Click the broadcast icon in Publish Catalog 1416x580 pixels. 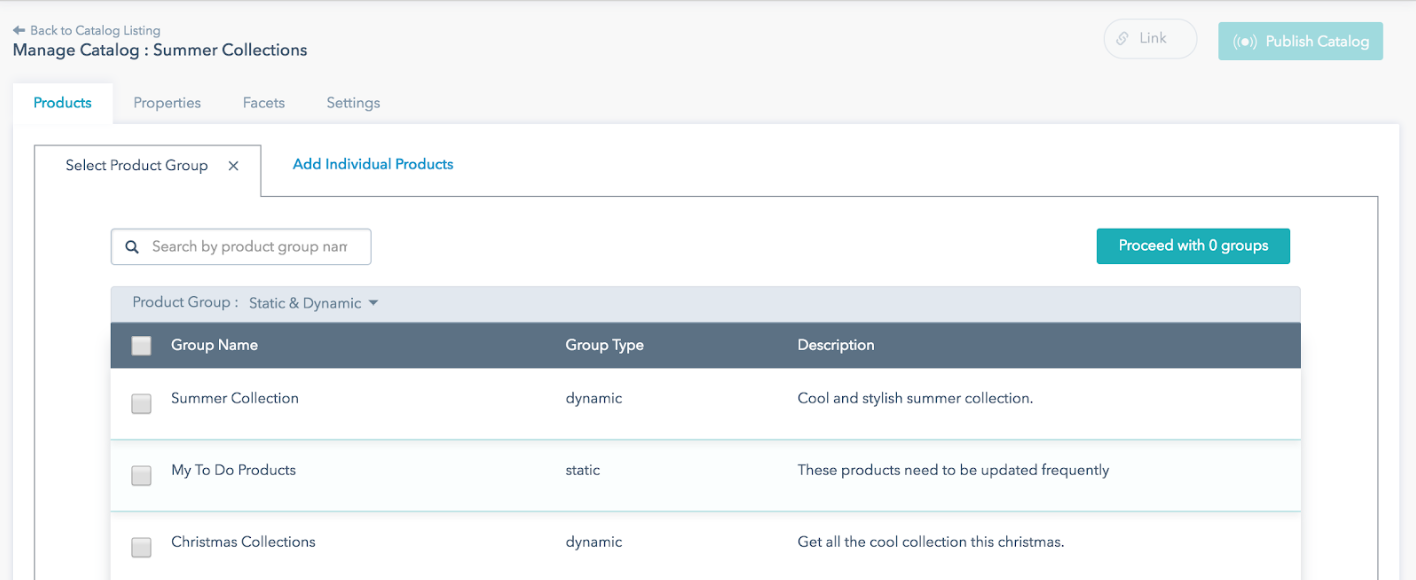point(1244,42)
